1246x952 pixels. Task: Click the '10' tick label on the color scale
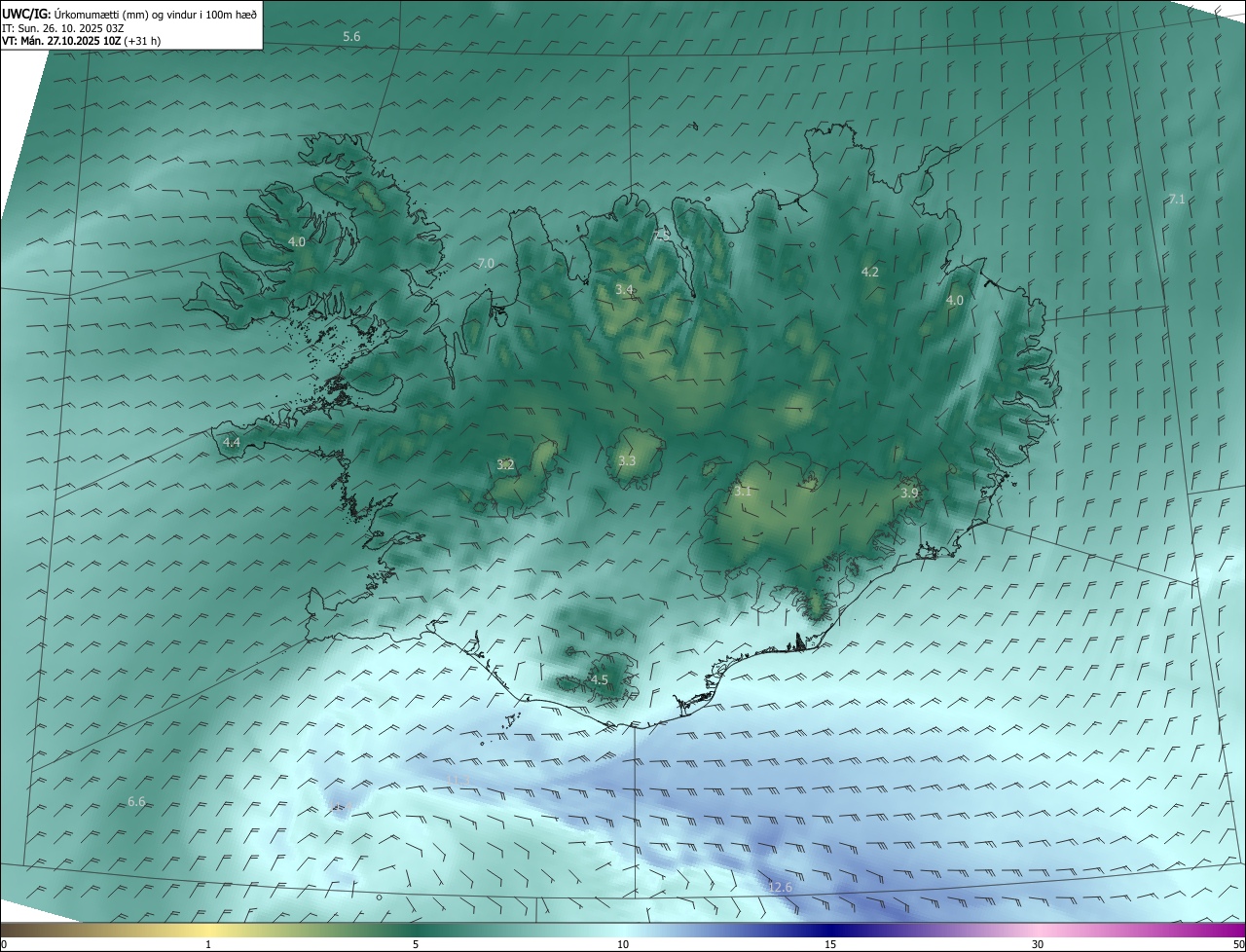(x=623, y=945)
